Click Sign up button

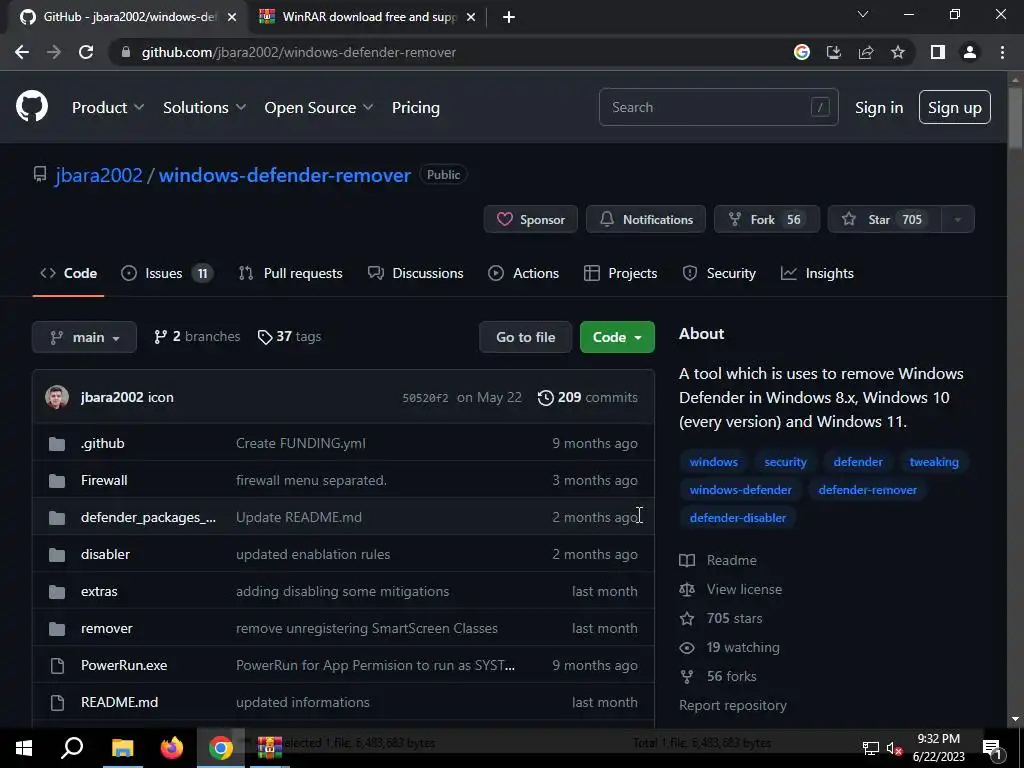pyautogui.click(x=955, y=107)
